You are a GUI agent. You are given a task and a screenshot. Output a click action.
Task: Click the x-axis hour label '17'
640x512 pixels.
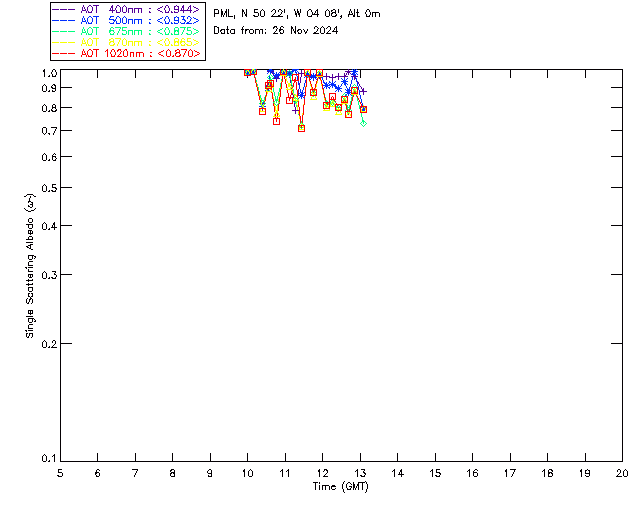tap(510, 473)
